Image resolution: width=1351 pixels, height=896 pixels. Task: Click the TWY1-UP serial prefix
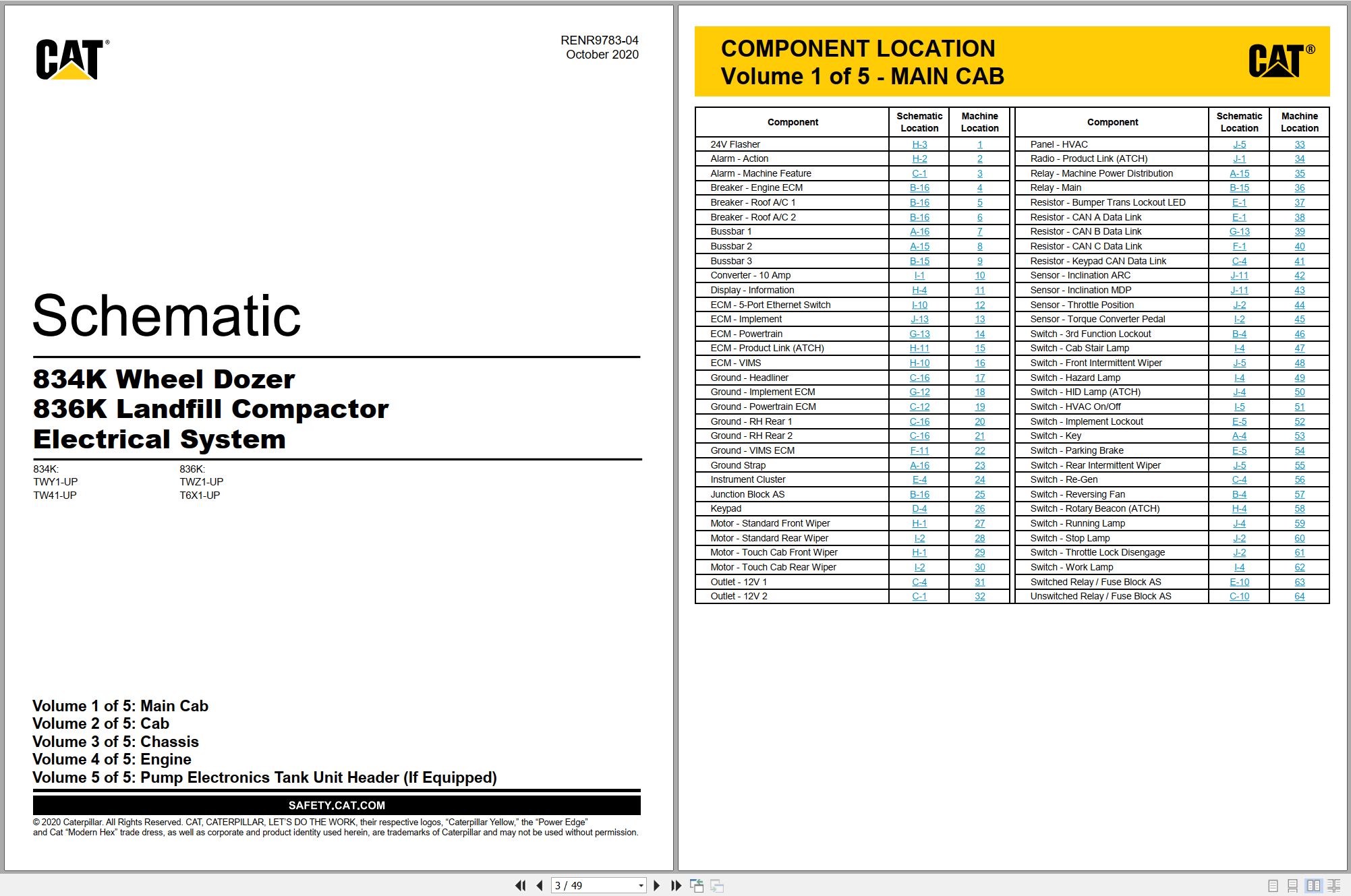coord(55,481)
